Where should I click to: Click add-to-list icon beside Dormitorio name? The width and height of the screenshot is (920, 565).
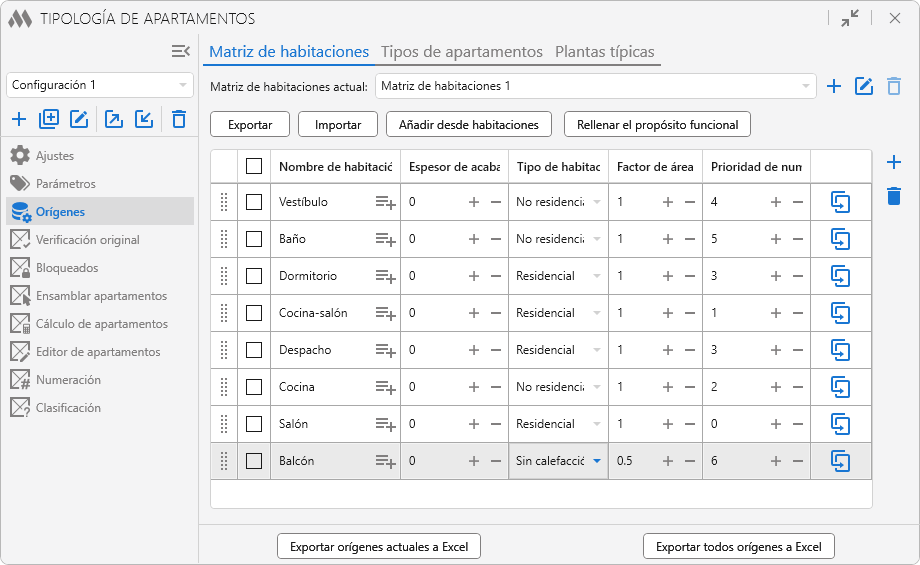(x=385, y=276)
